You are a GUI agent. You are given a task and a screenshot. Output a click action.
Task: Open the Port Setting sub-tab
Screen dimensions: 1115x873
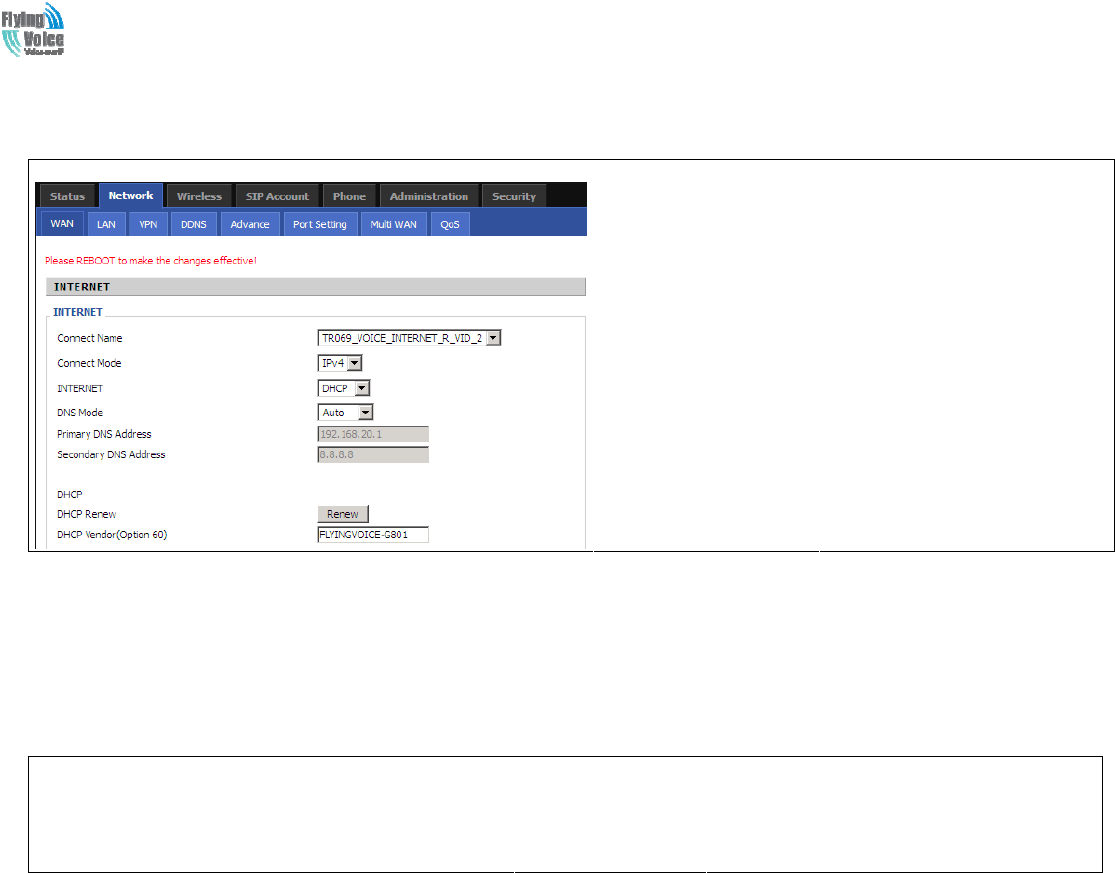coord(319,224)
